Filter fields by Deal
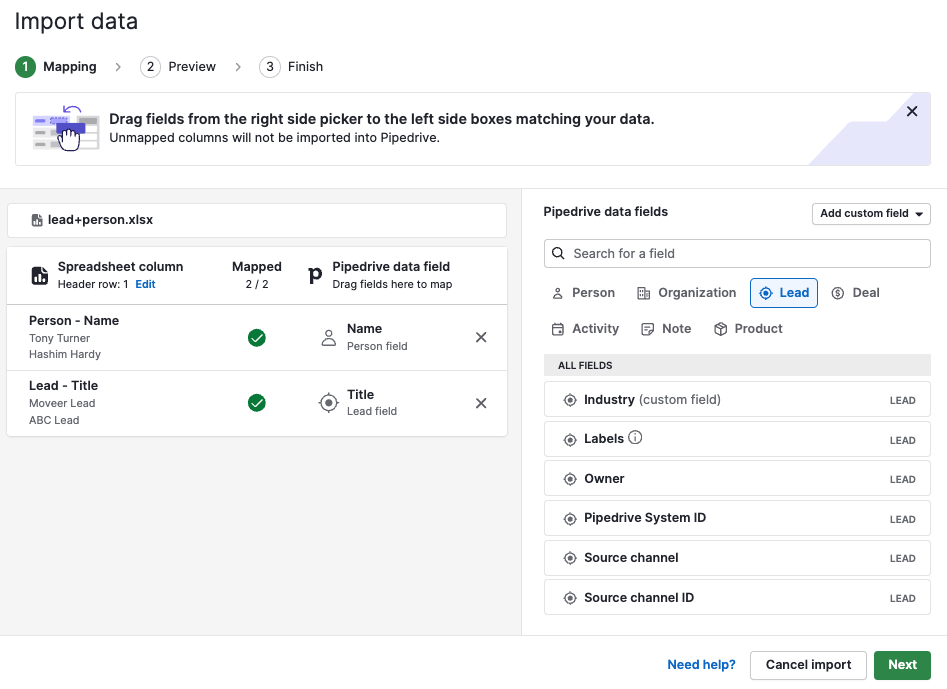947x689 pixels. [855, 293]
